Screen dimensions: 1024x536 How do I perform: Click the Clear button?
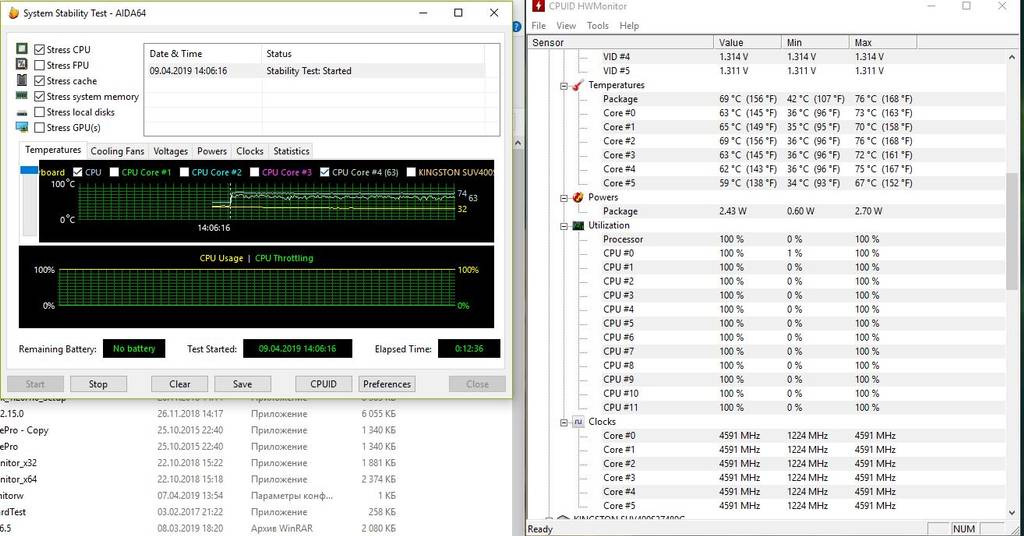180,384
